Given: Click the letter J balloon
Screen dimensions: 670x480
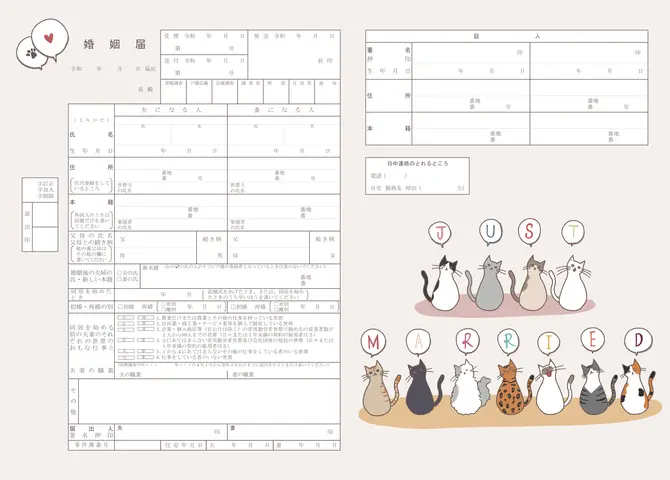Looking at the screenshot, I should [x=441, y=233].
